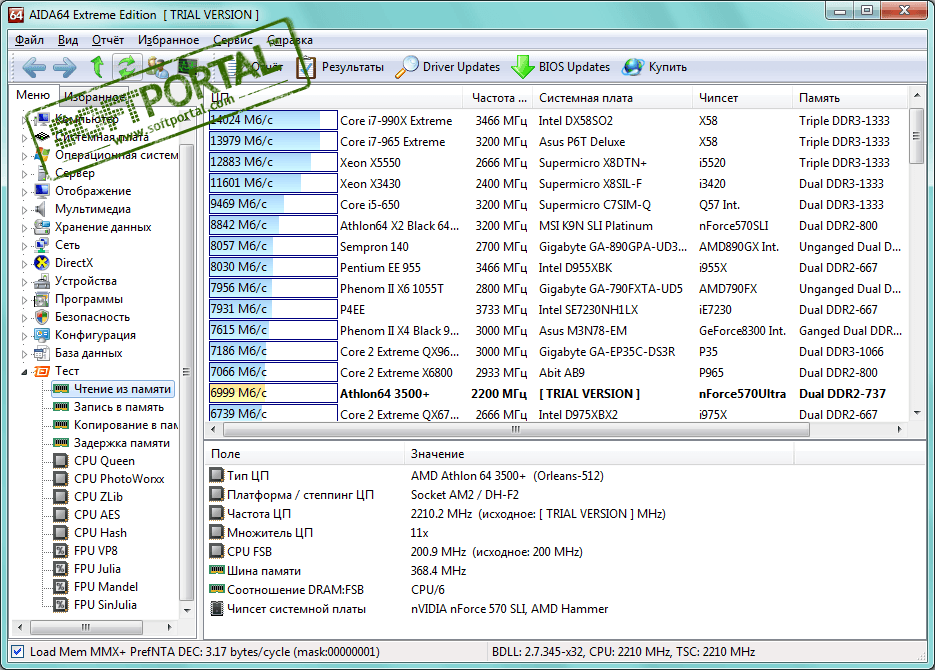Viewport: 935px width, 670px height.
Task: Expand the Устройства tree node
Action: [x=24, y=282]
